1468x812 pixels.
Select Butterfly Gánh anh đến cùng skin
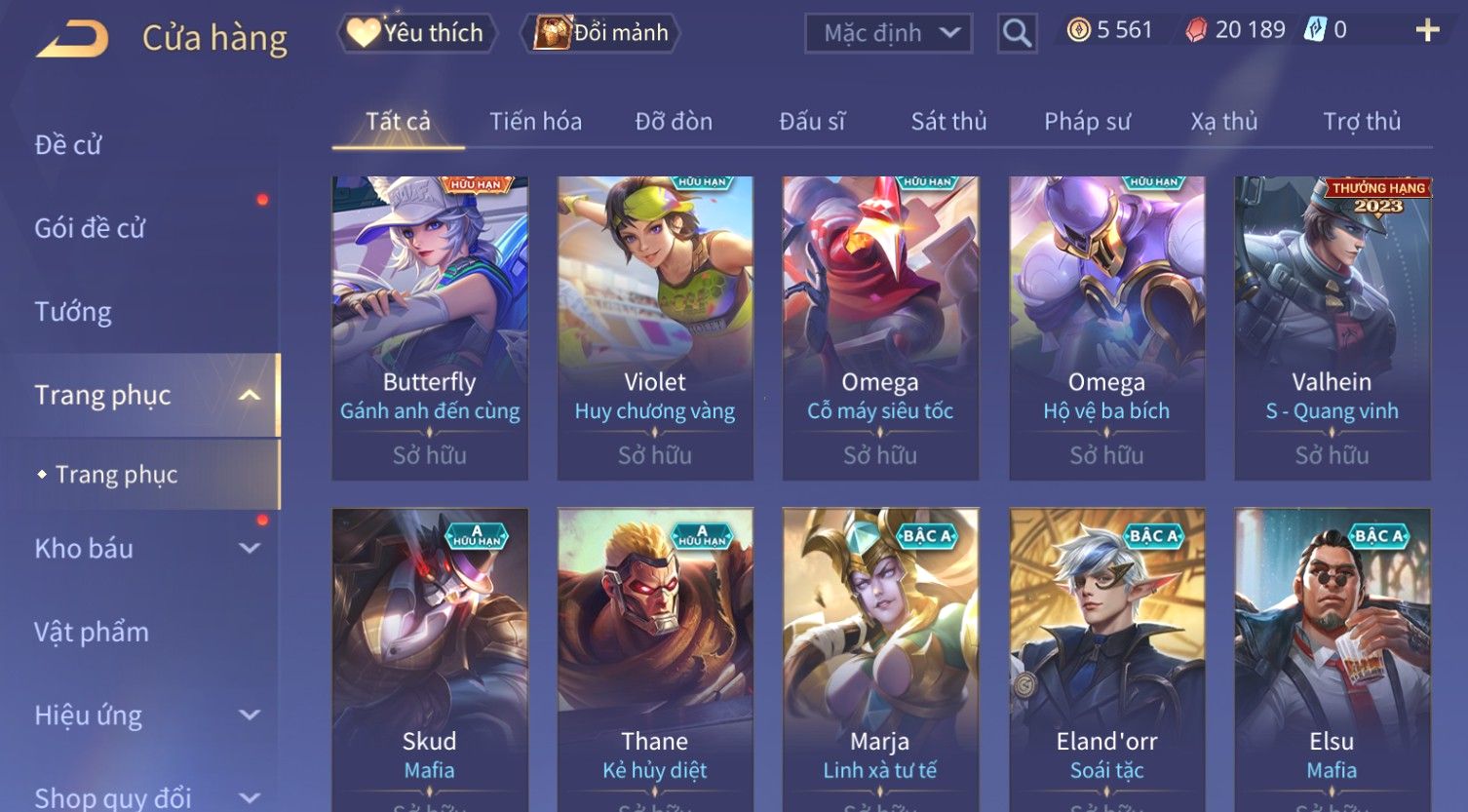click(430, 328)
